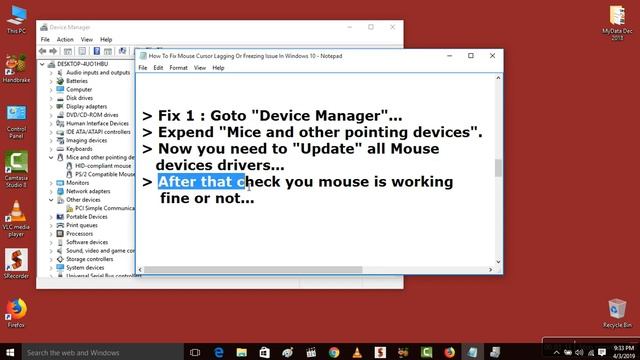
Task: Click Notepad scroll down arrow
Action: pyautogui.click(x=498, y=262)
